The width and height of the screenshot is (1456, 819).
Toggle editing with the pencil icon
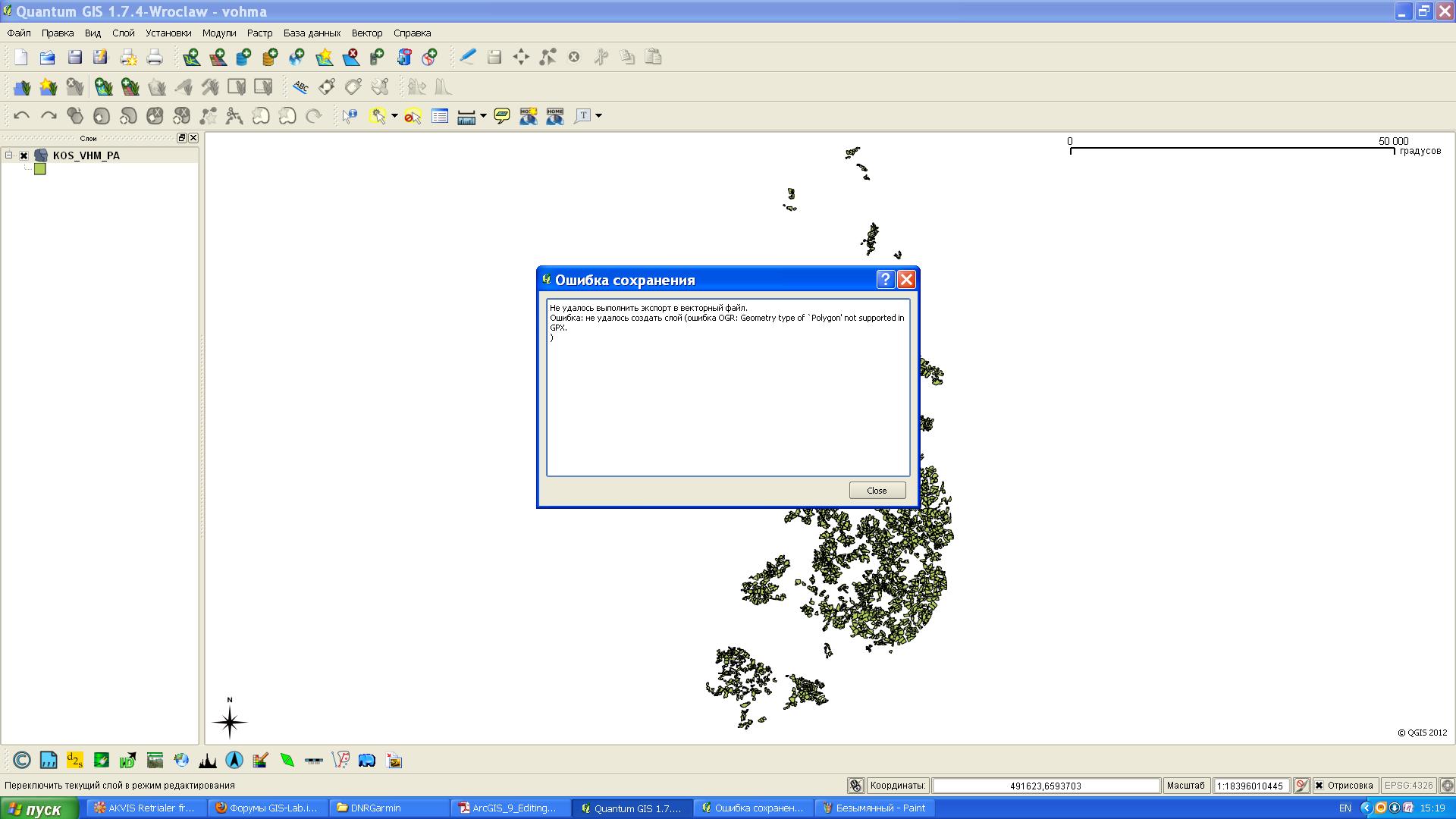(468, 57)
